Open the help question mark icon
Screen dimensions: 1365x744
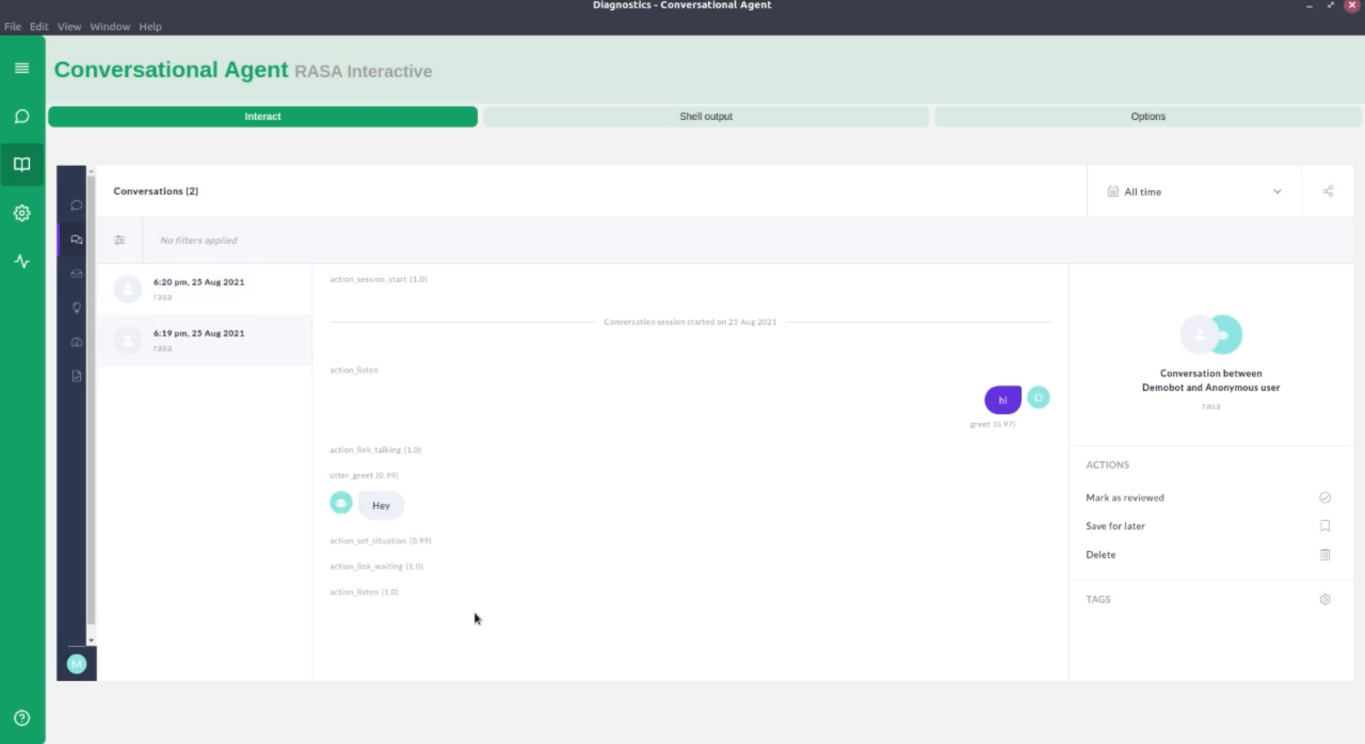(22, 718)
